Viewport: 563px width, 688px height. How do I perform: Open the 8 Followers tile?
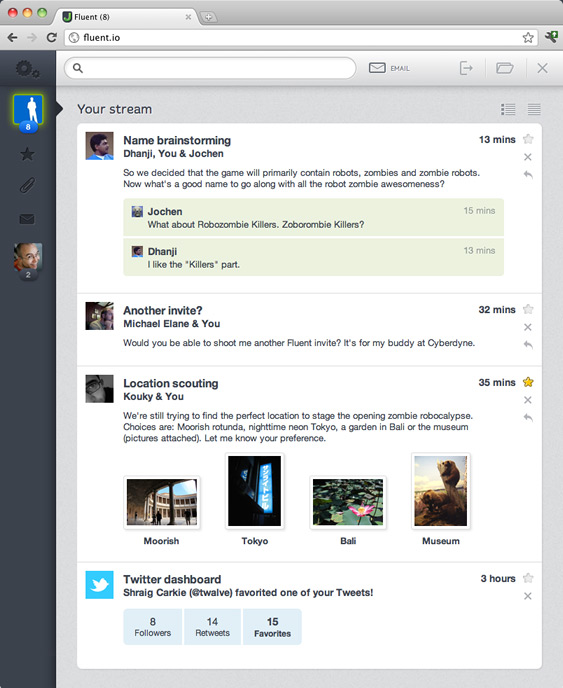pos(153,627)
